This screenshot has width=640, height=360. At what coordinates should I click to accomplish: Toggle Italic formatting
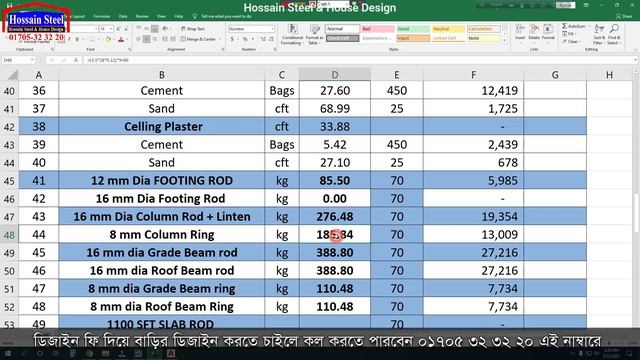[x=69, y=40]
